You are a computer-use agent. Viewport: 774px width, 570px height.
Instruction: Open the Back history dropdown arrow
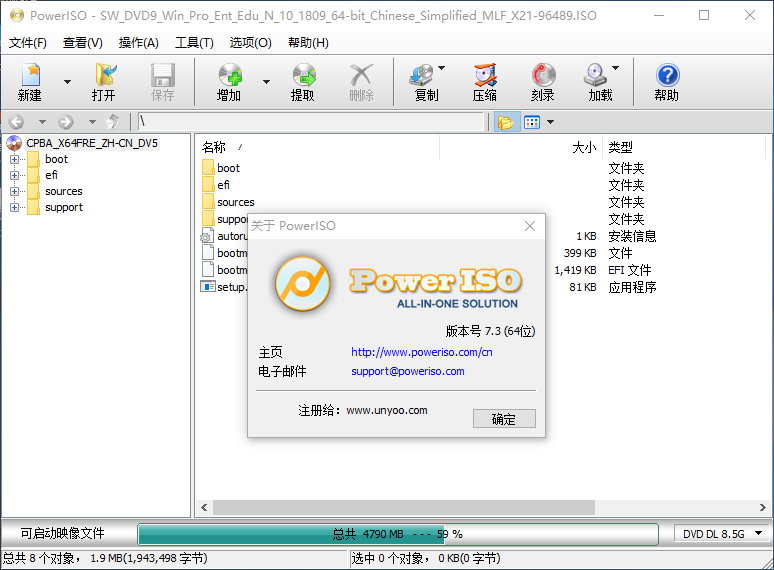42,121
